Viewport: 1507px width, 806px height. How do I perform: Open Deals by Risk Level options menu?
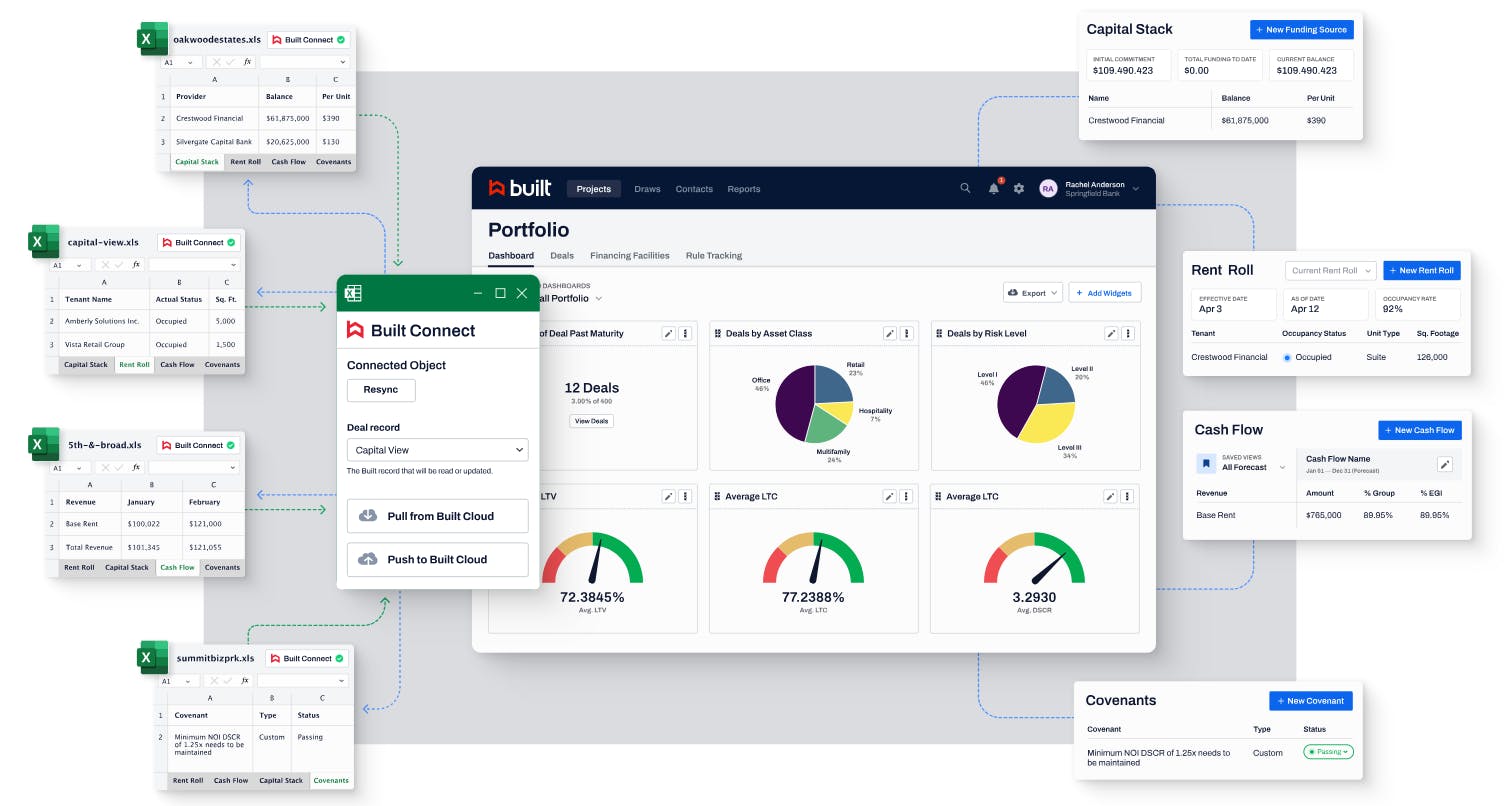[x=1127, y=333]
